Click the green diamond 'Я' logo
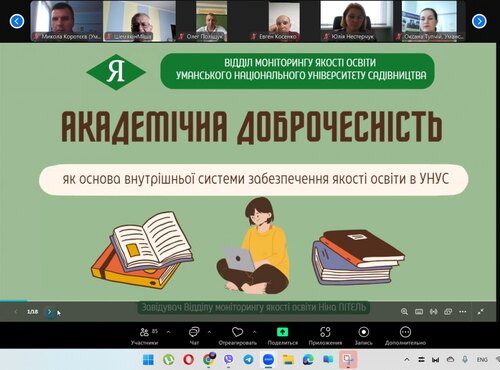This screenshot has width=500, height=370. pos(116,72)
